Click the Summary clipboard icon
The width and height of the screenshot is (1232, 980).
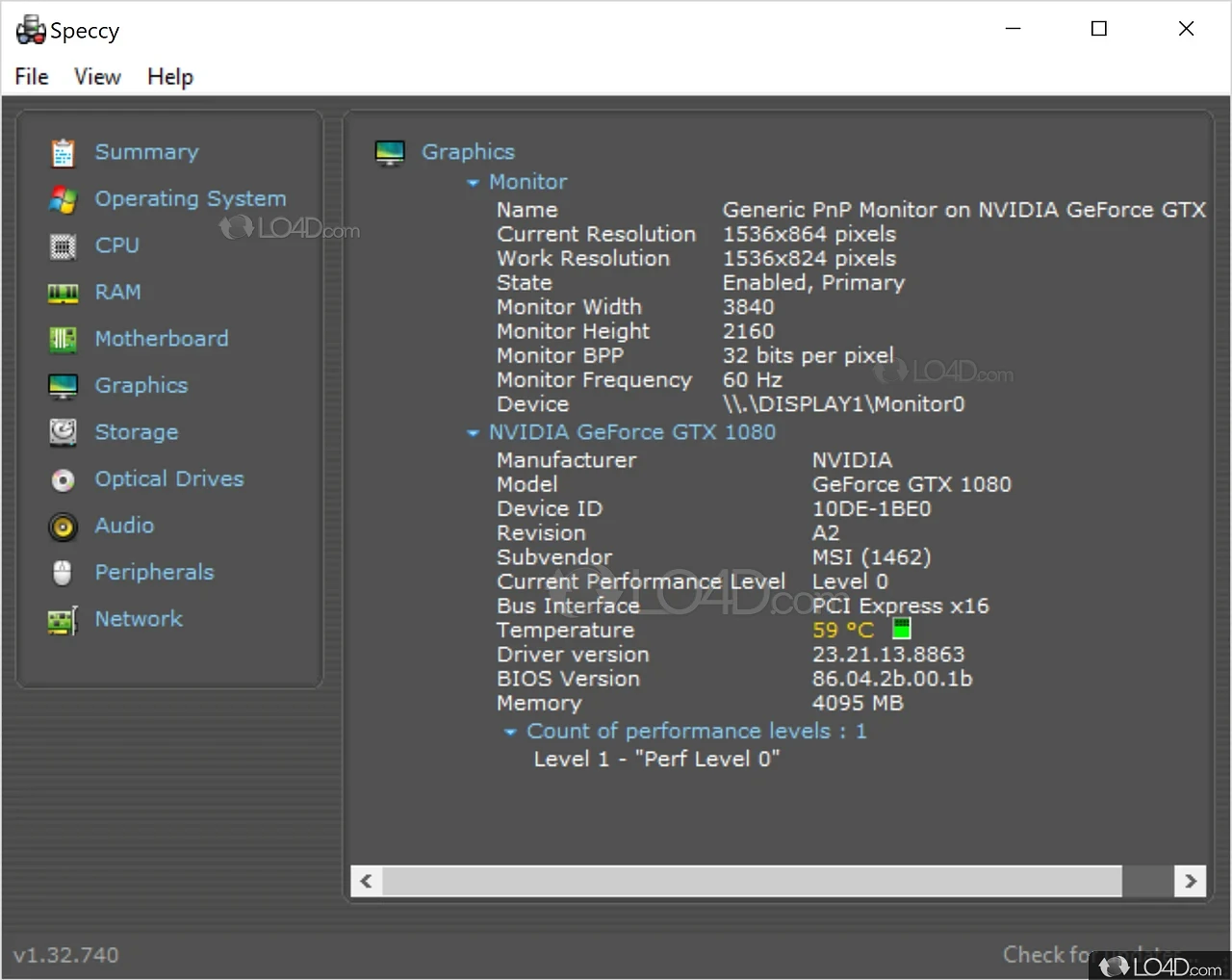tap(63, 152)
